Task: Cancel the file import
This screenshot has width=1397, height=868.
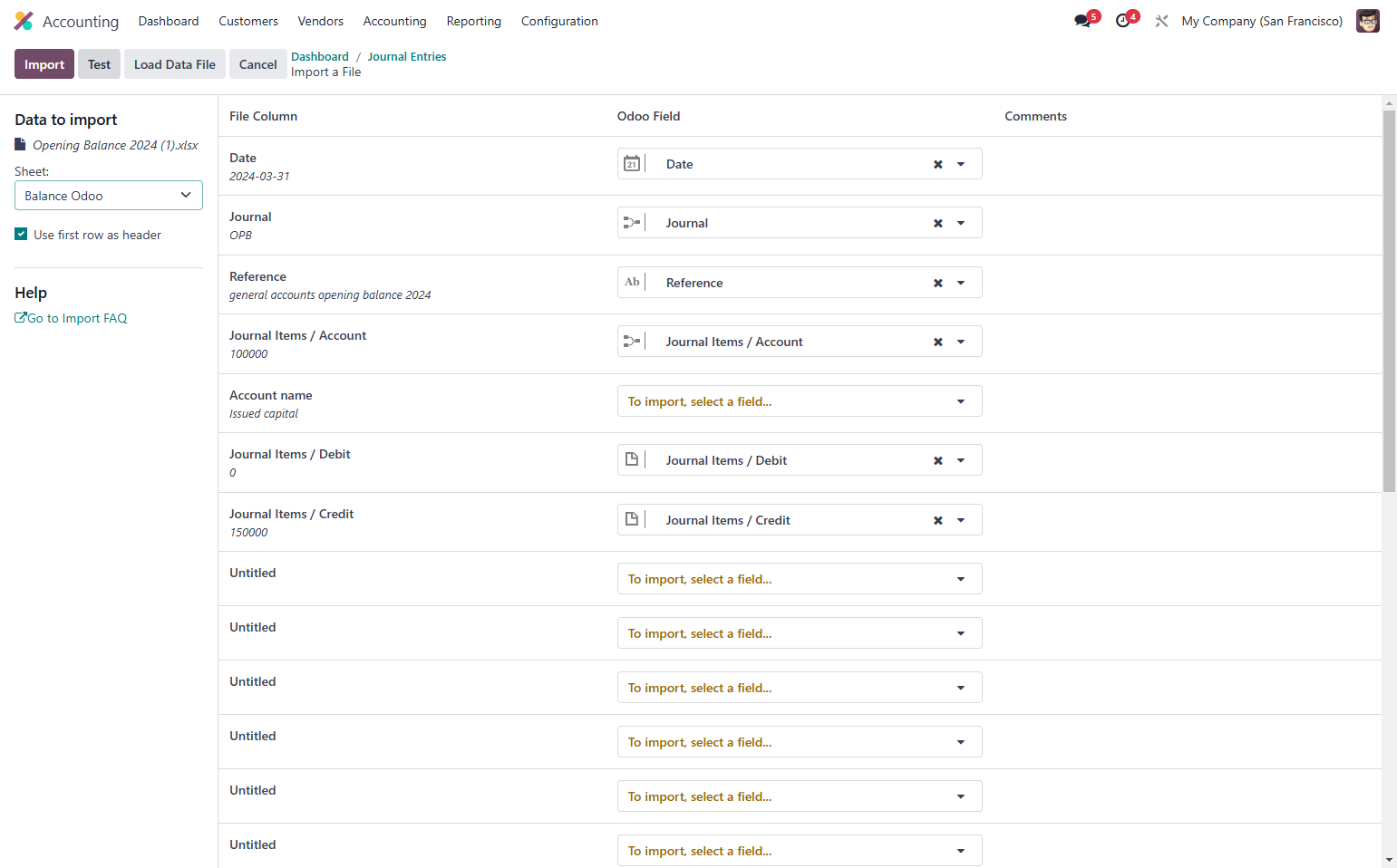Action: 257,64
